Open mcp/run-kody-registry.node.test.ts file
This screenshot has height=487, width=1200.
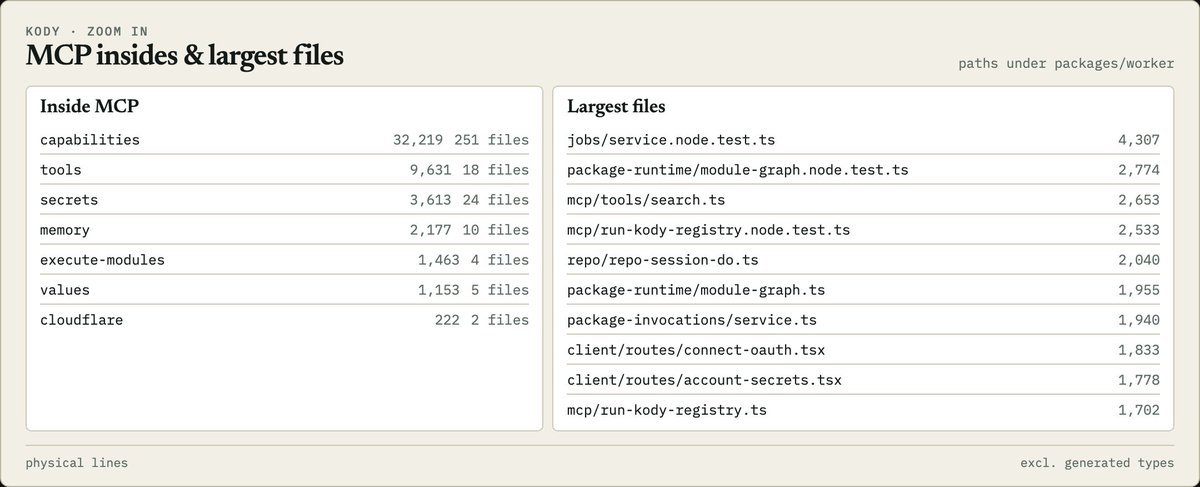[863, 230]
